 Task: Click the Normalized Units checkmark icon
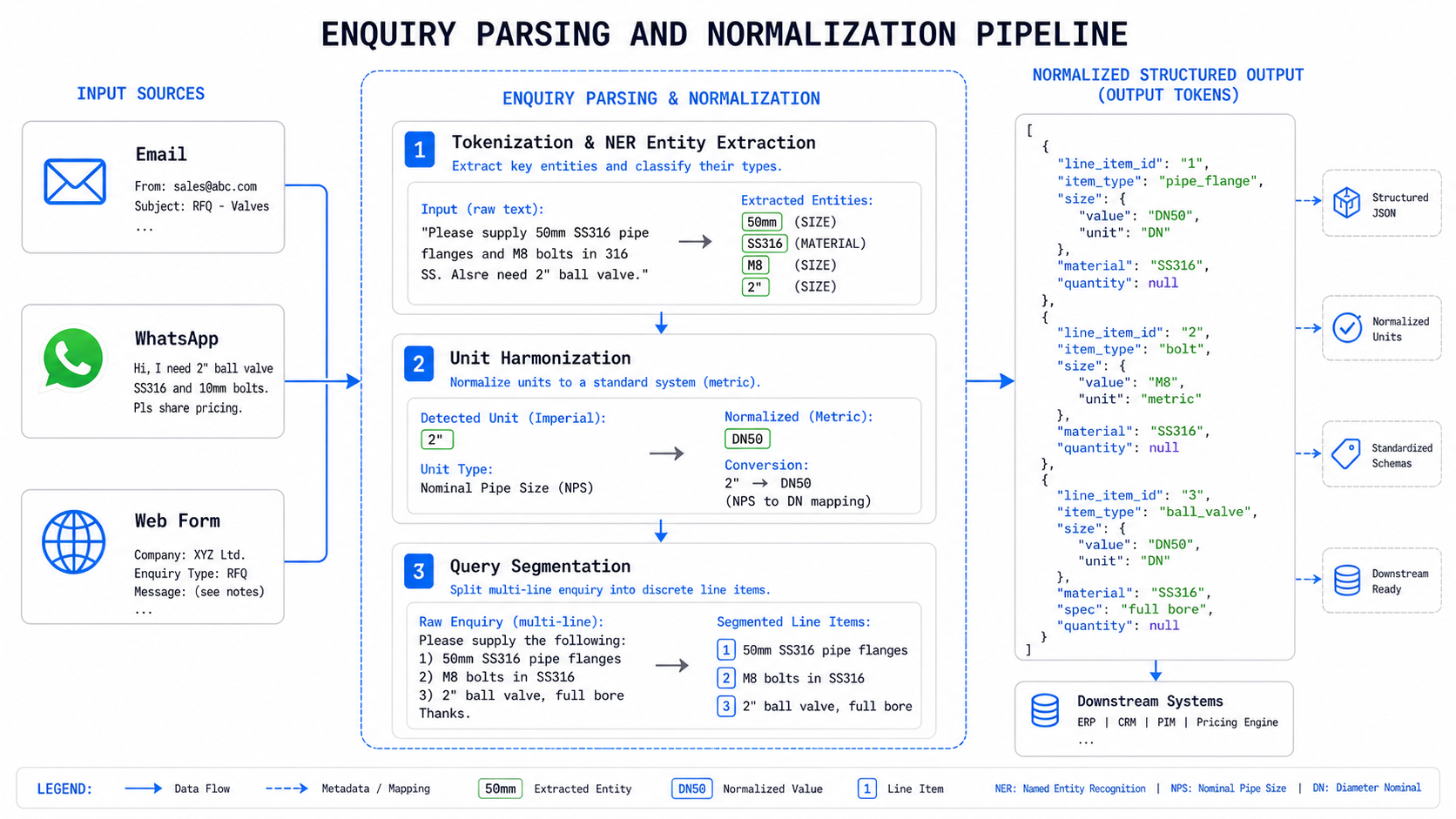1347,328
